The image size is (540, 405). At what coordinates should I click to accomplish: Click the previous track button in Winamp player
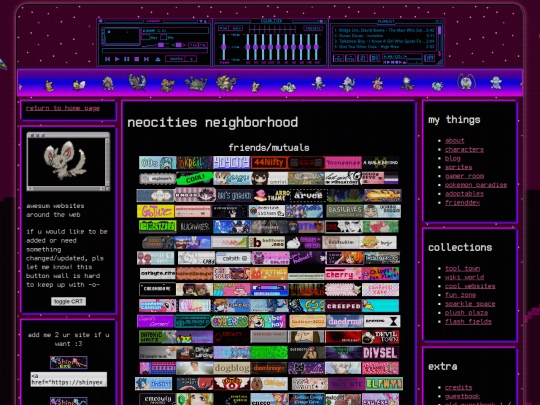[x=107, y=59]
